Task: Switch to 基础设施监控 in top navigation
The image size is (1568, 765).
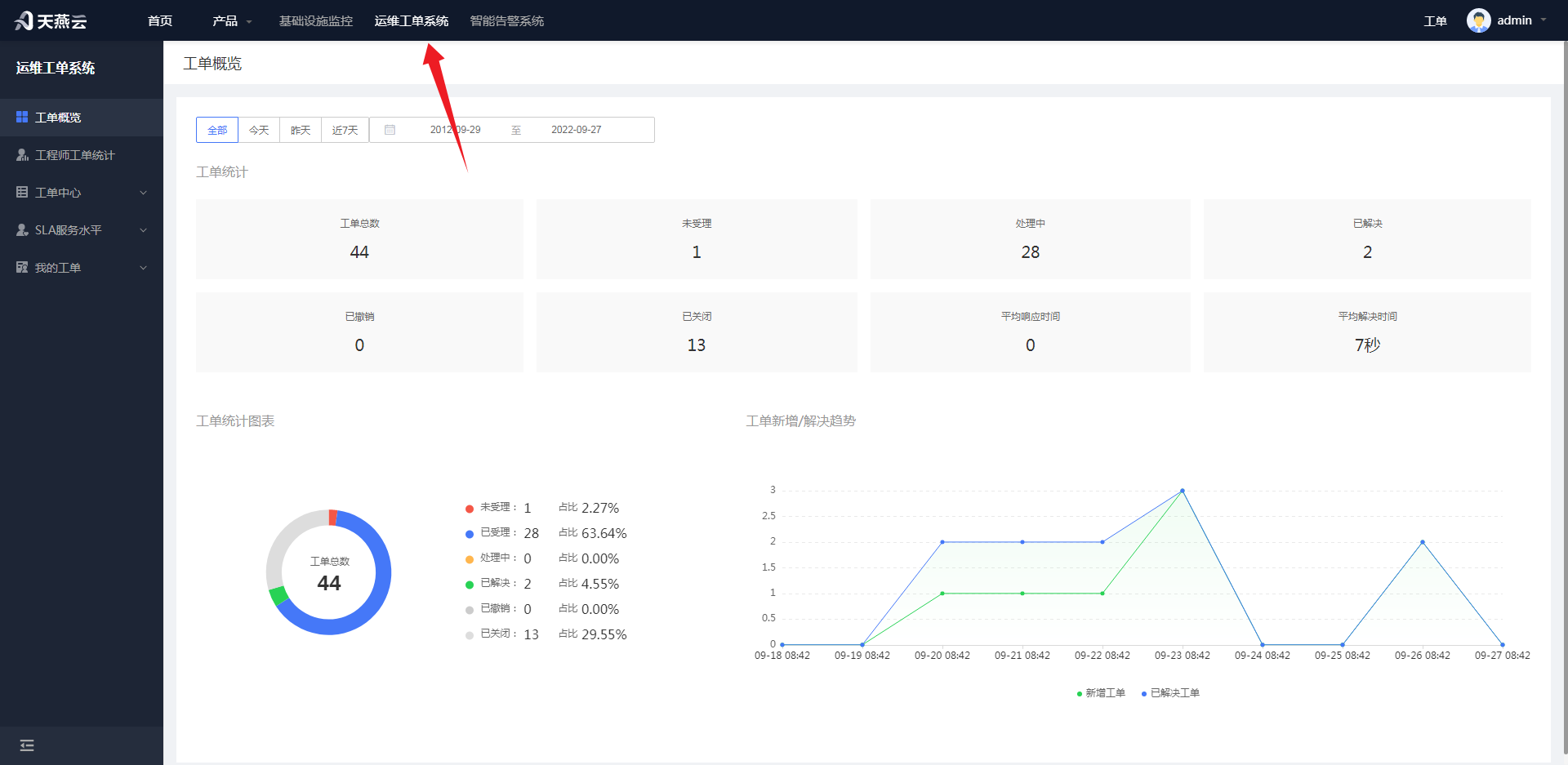Action: pos(316,20)
